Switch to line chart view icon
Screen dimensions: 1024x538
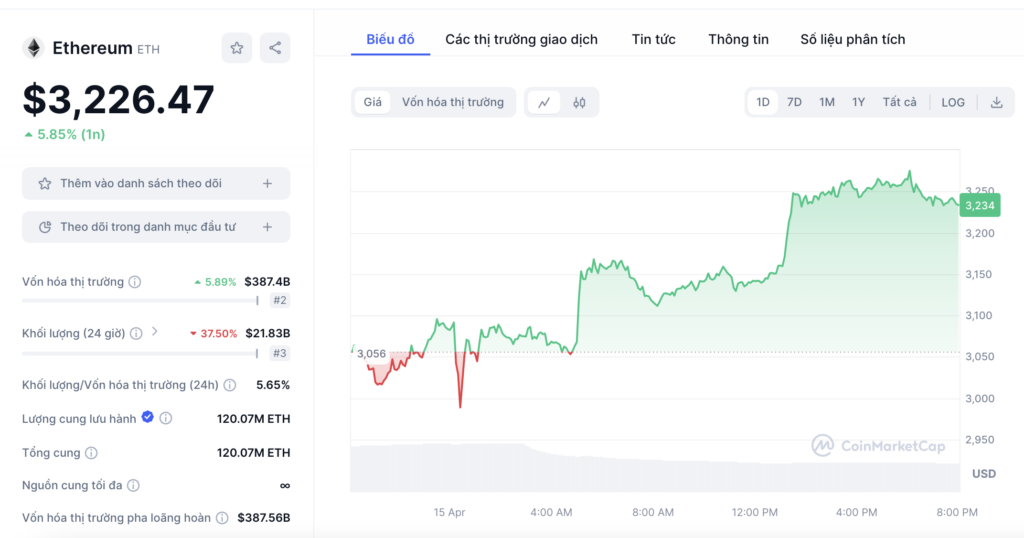[544, 103]
